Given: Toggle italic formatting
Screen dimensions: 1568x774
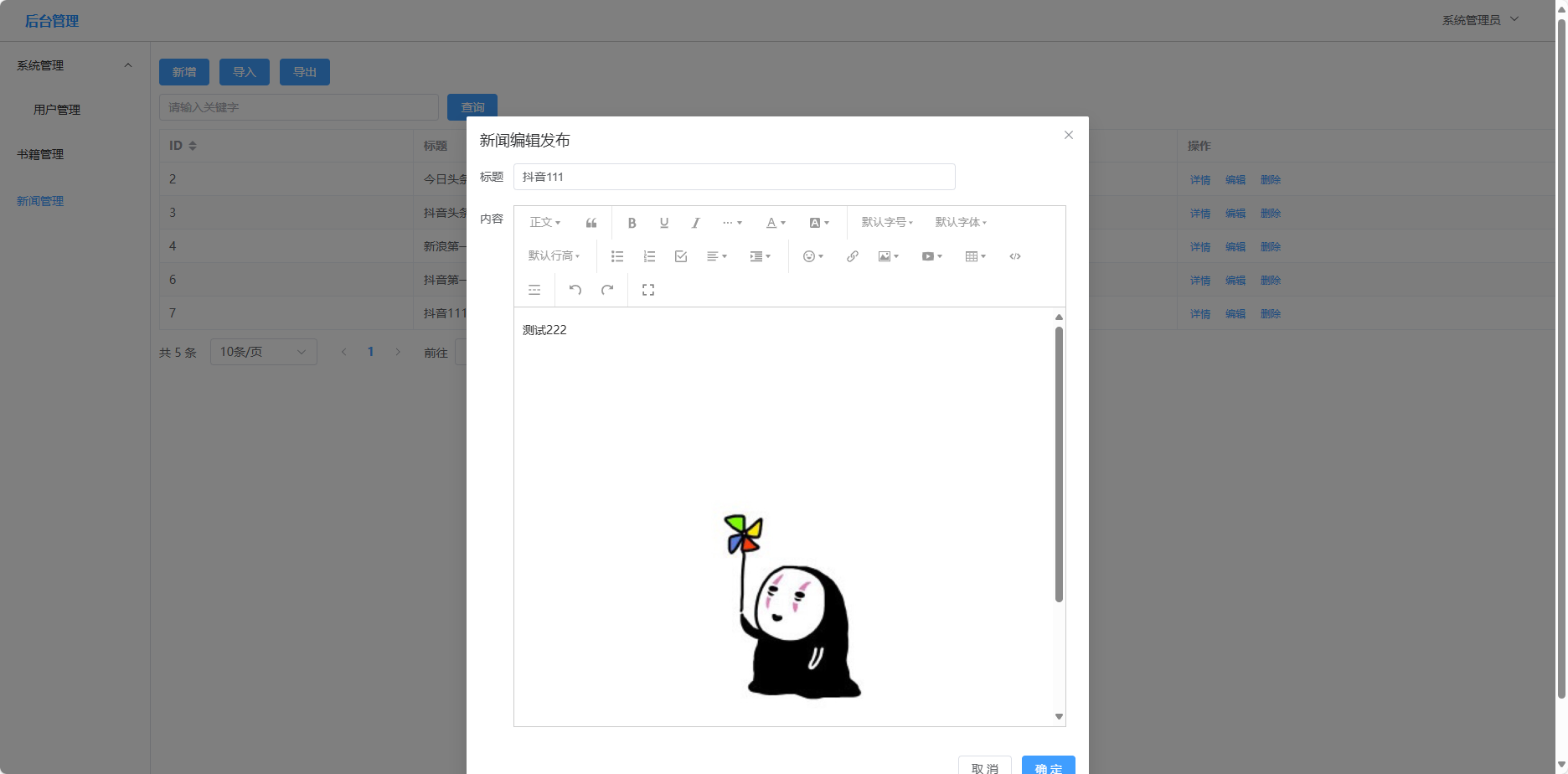Looking at the screenshot, I should coord(695,222).
